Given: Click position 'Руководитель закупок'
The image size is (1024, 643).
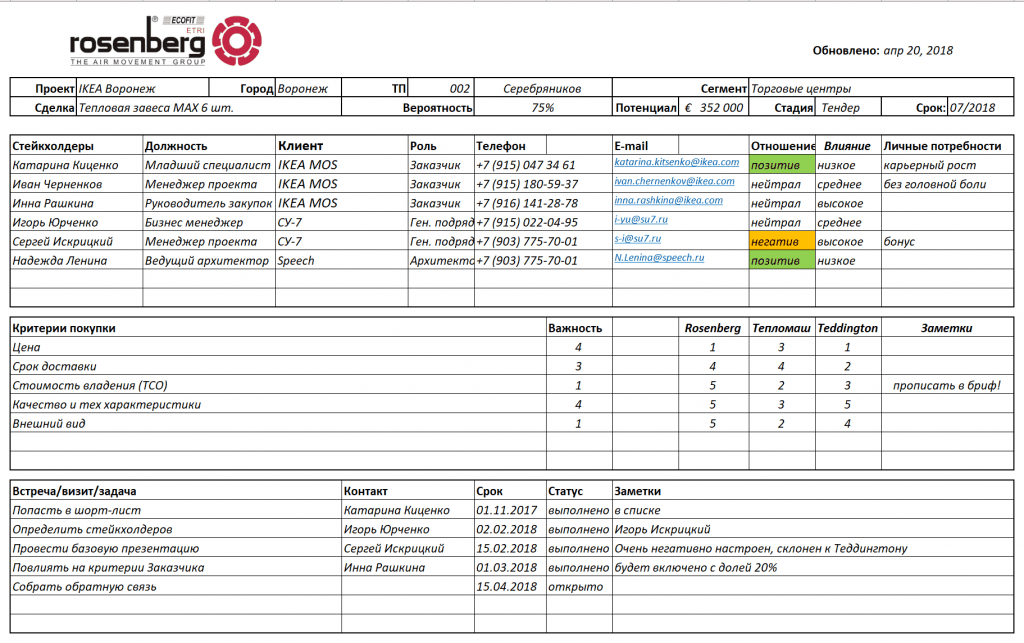Looking at the screenshot, I should (x=208, y=203).
